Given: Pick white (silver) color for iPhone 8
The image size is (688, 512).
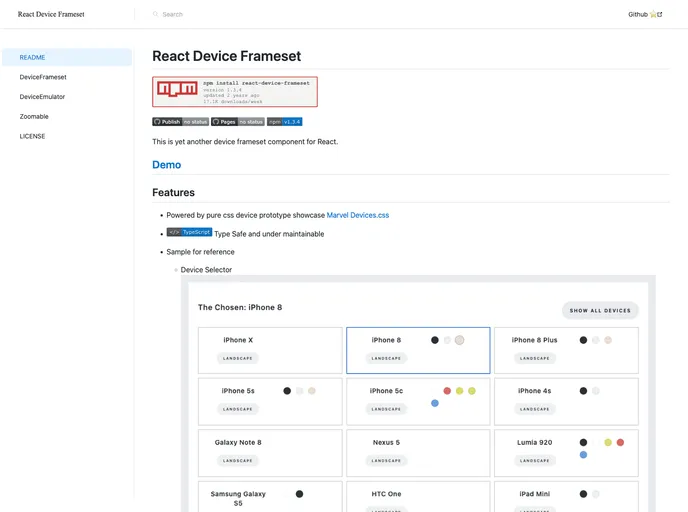Looking at the screenshot, I should (x=447, y=340).
